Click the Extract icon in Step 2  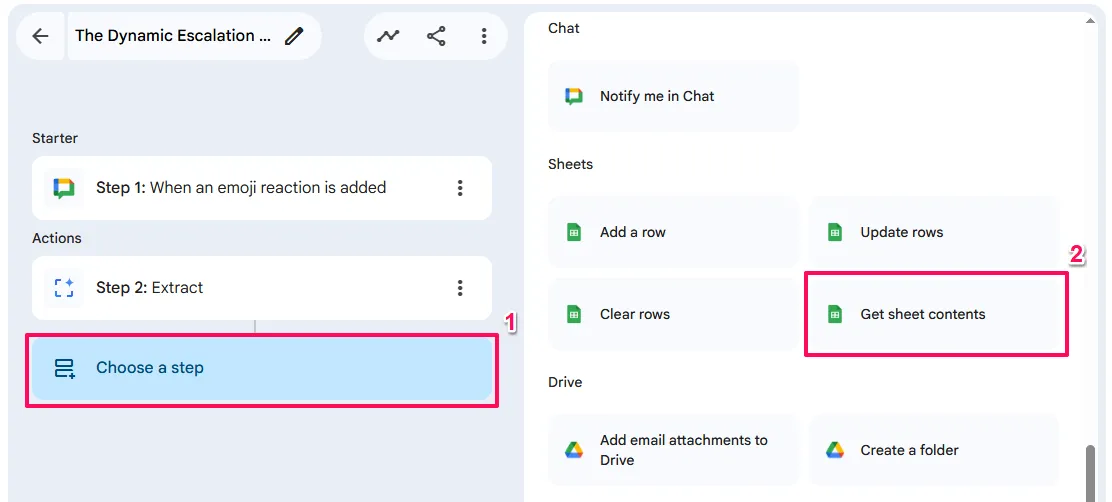click(64, 288)
